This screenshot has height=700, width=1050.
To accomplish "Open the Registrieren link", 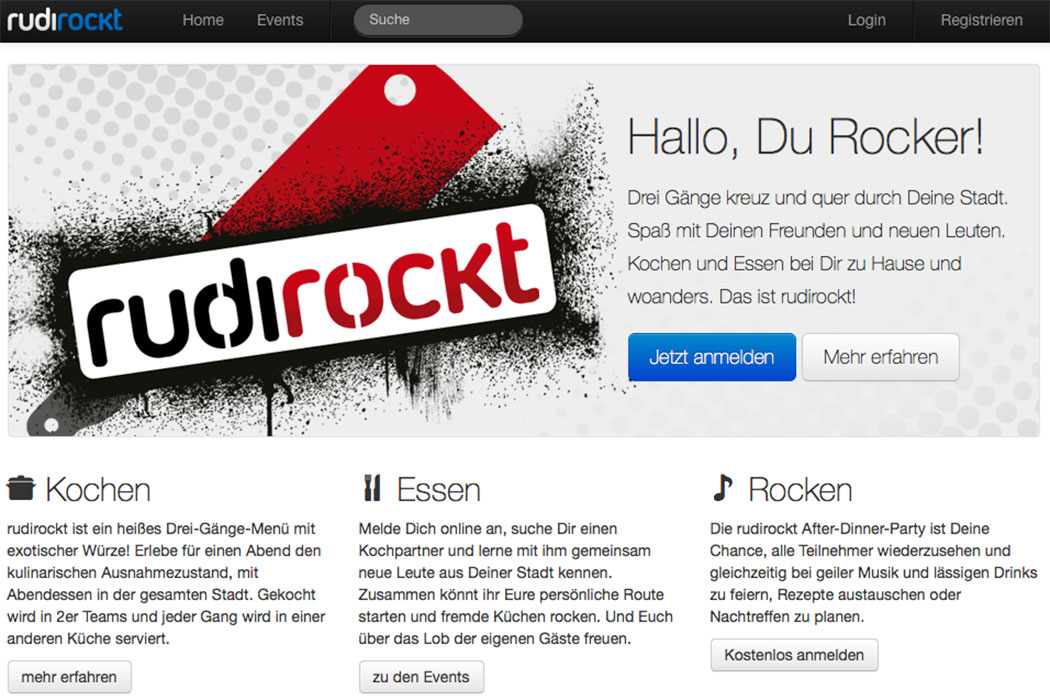I will pyautogui.click(x=981, y=20).
